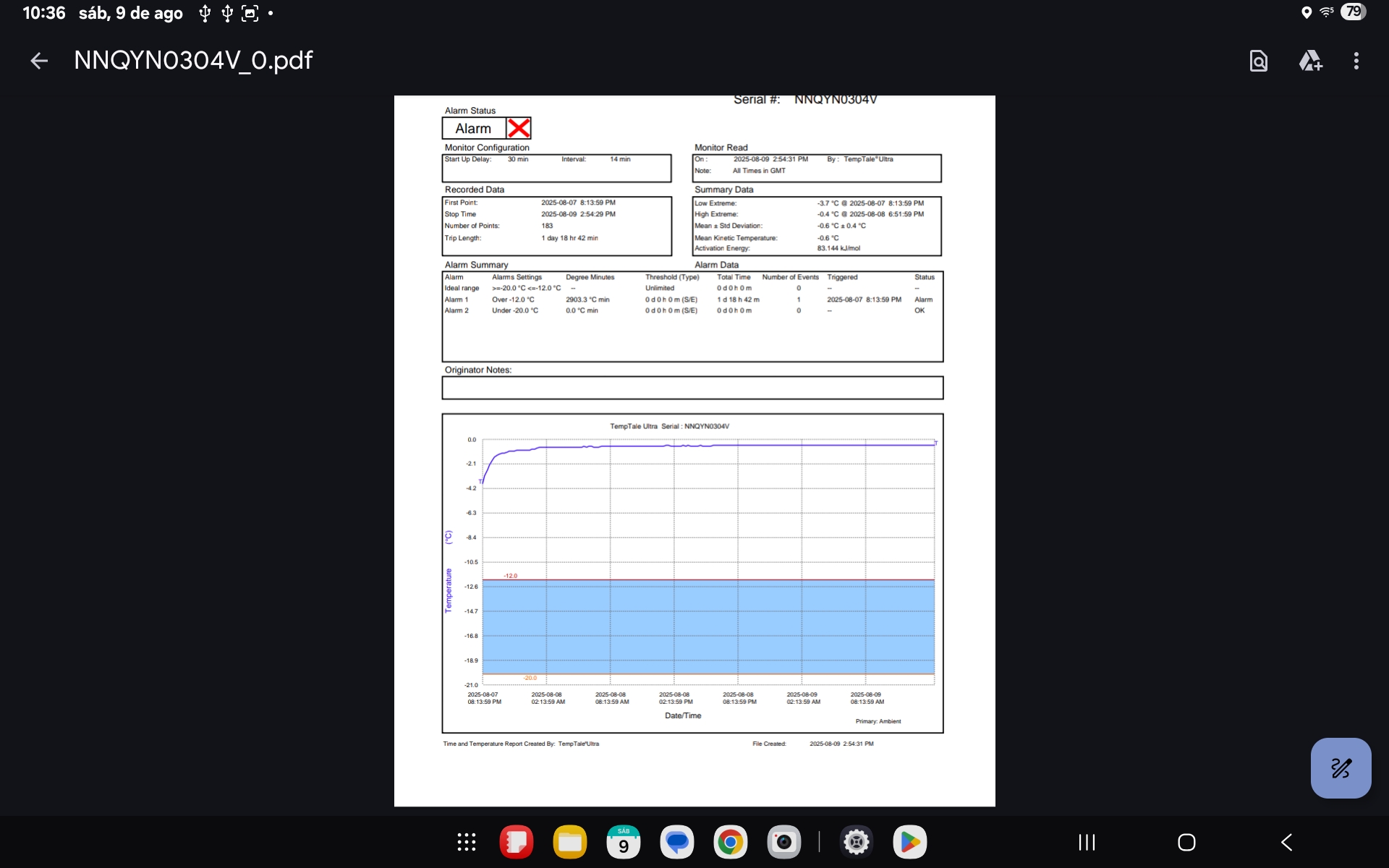This screenshot has height=868, width=1389.
Task: Open the Camera app icon
Action: click(783, 842)
